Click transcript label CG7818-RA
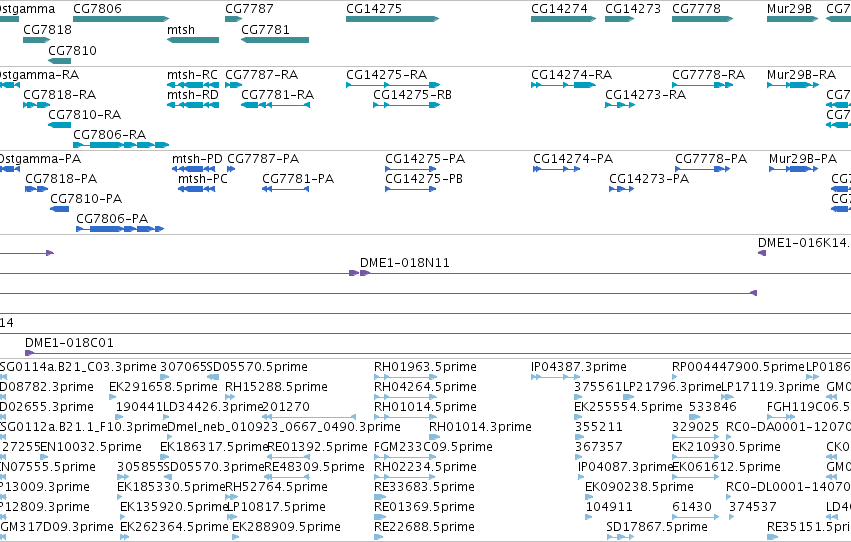This screenshot has width=851, height=542. pyautogui.click(x=60, y=95)
